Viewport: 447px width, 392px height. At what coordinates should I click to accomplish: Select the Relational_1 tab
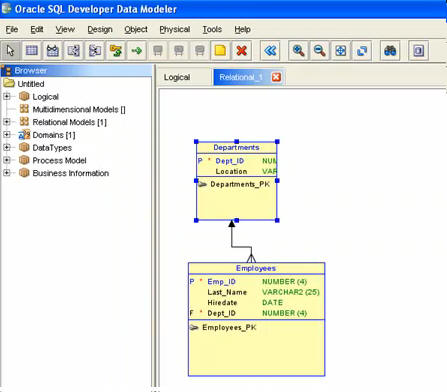[x=241, y=77]
